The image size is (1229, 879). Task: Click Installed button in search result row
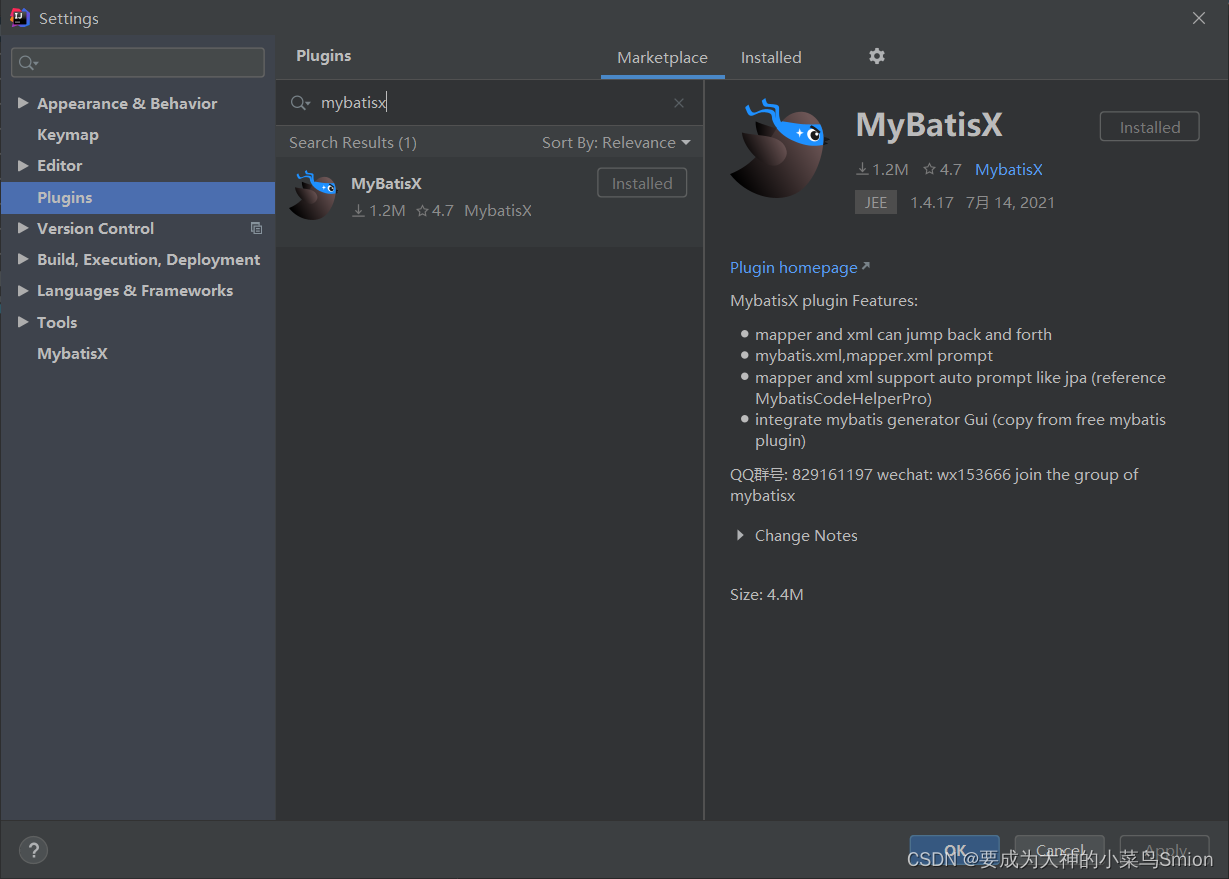pyautogui.click(x=642, y=183)
